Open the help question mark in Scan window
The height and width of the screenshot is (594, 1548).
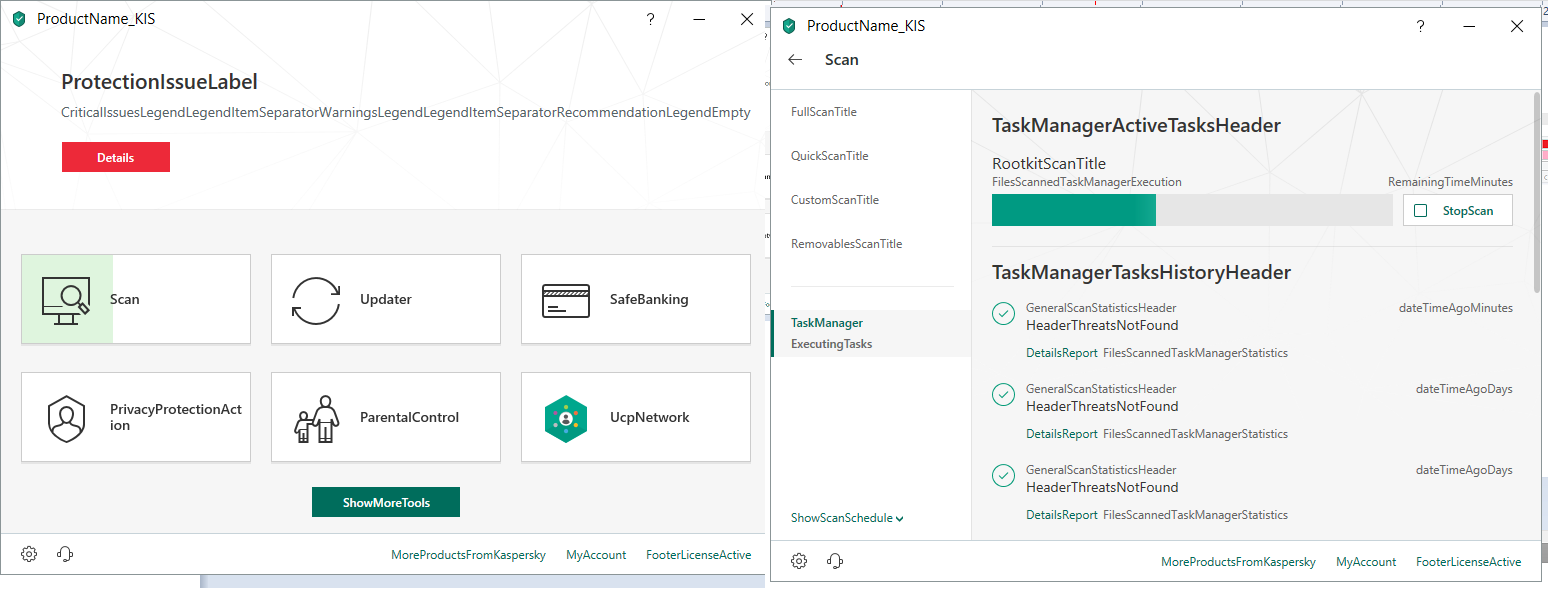[x=1420, y=26]
